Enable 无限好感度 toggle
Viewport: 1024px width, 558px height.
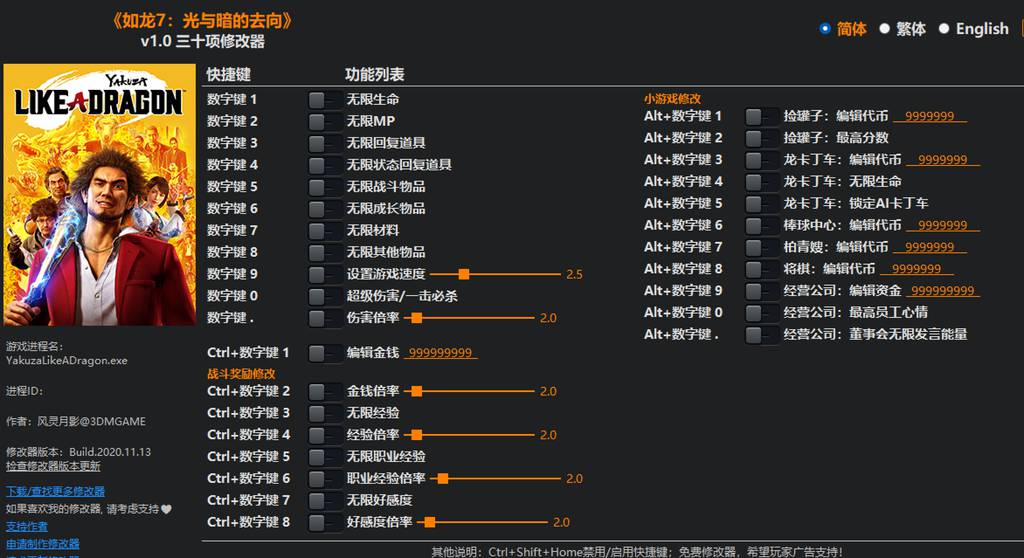tap(325, 501)
